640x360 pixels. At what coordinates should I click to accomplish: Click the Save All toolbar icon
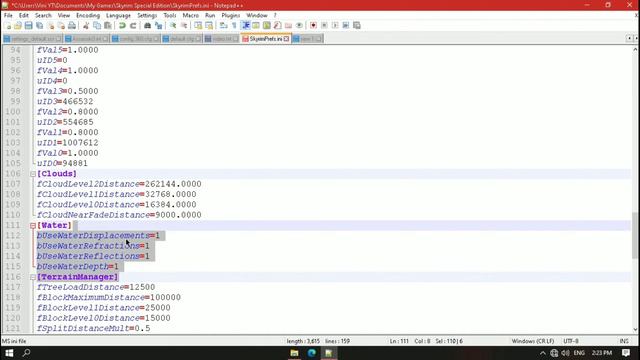[x=39, y=25]
